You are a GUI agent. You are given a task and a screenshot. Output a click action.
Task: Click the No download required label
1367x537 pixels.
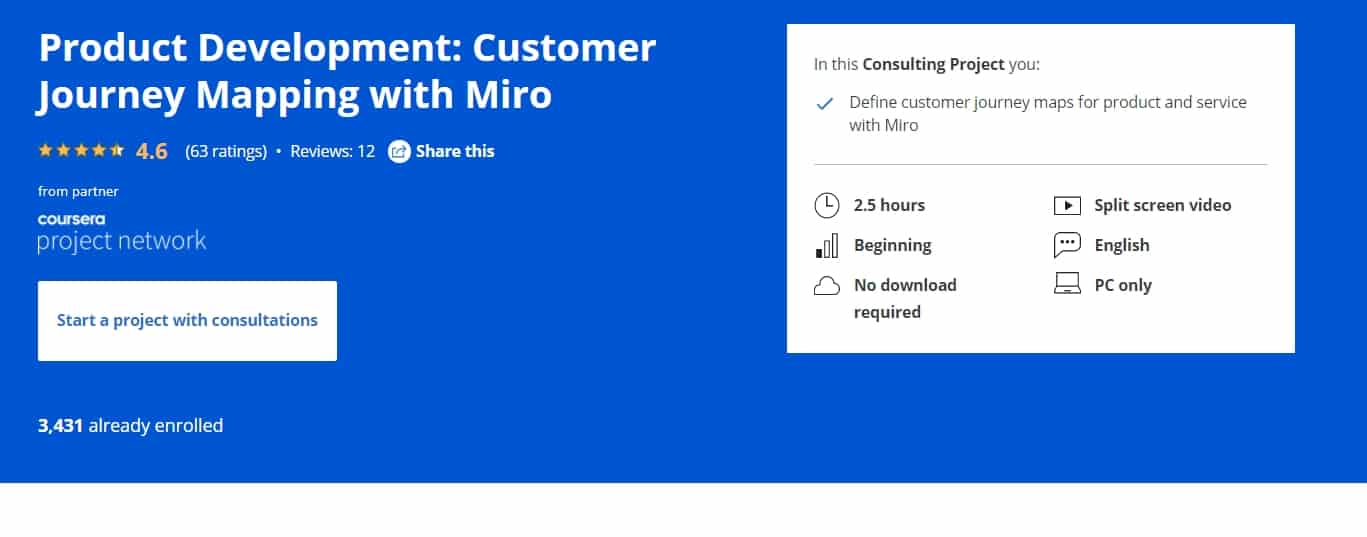(905, 299)
